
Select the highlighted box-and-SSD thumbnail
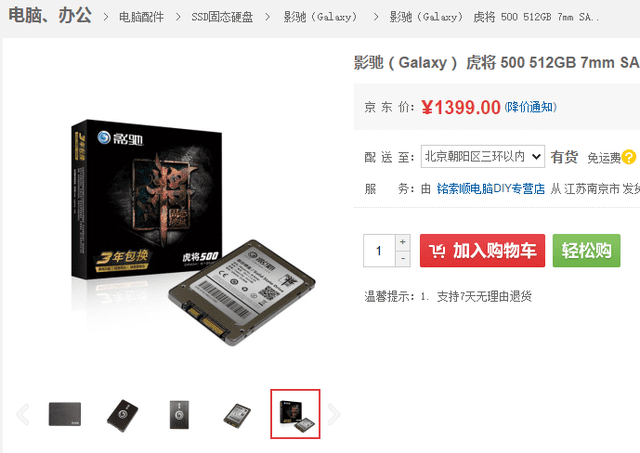pyautogui.click(x=295, y=414)
